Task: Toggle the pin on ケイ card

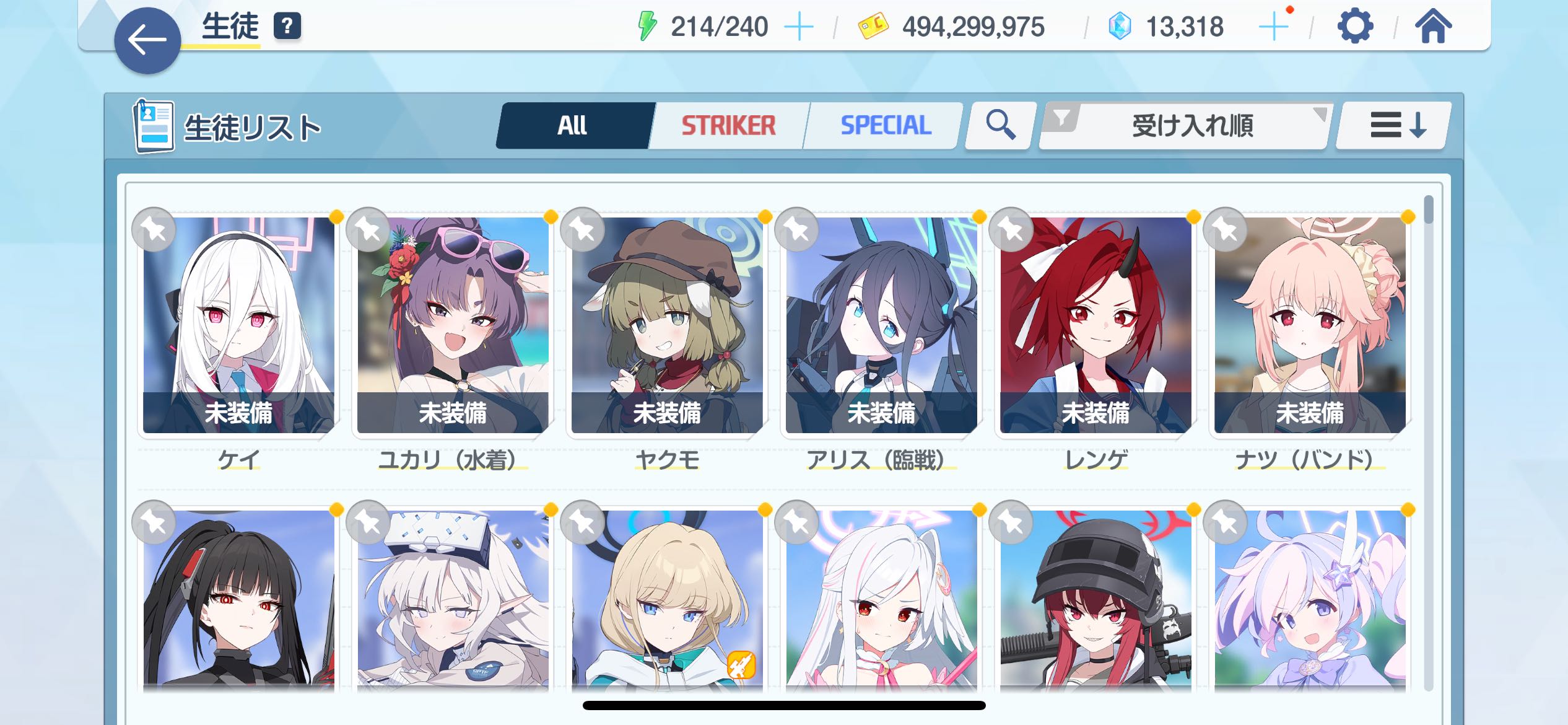Action: click(x=154, y=230)
